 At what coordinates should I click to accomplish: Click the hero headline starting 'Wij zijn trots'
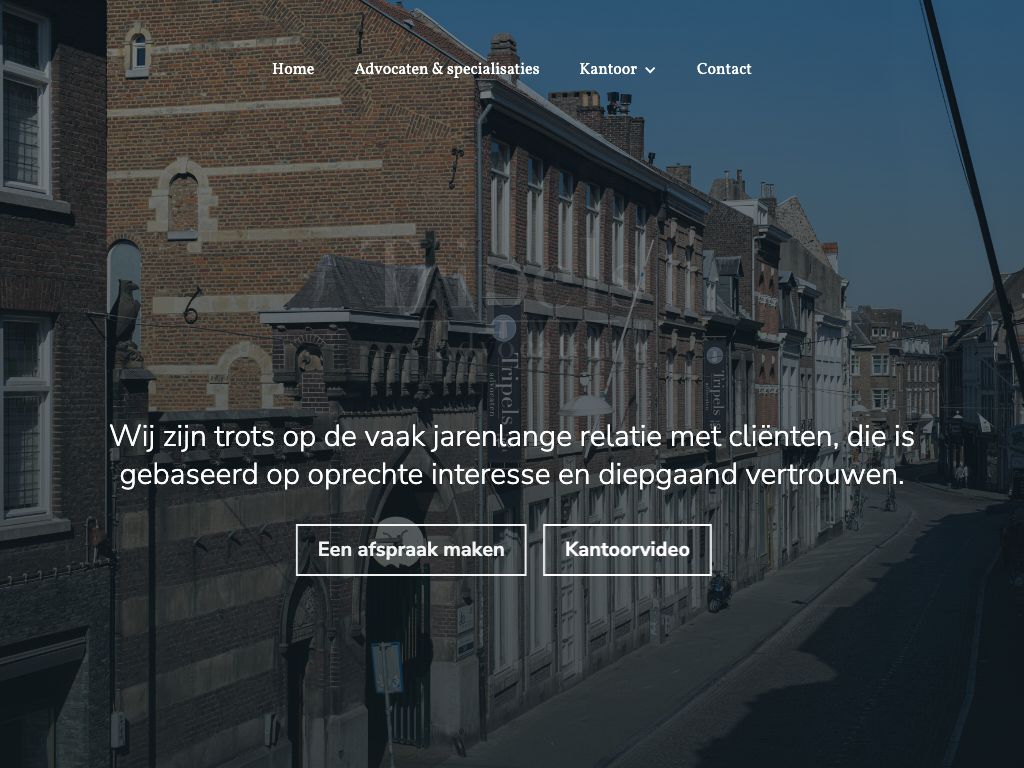[x=511, y=437]
